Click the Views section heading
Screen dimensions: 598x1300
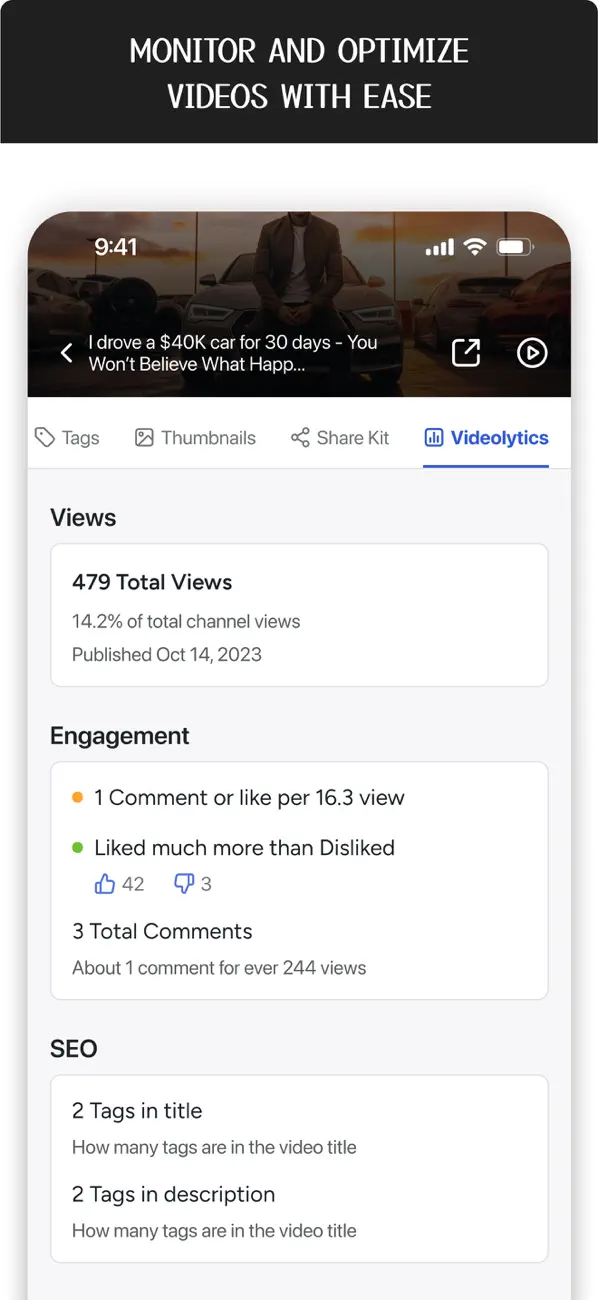[83, 518]
